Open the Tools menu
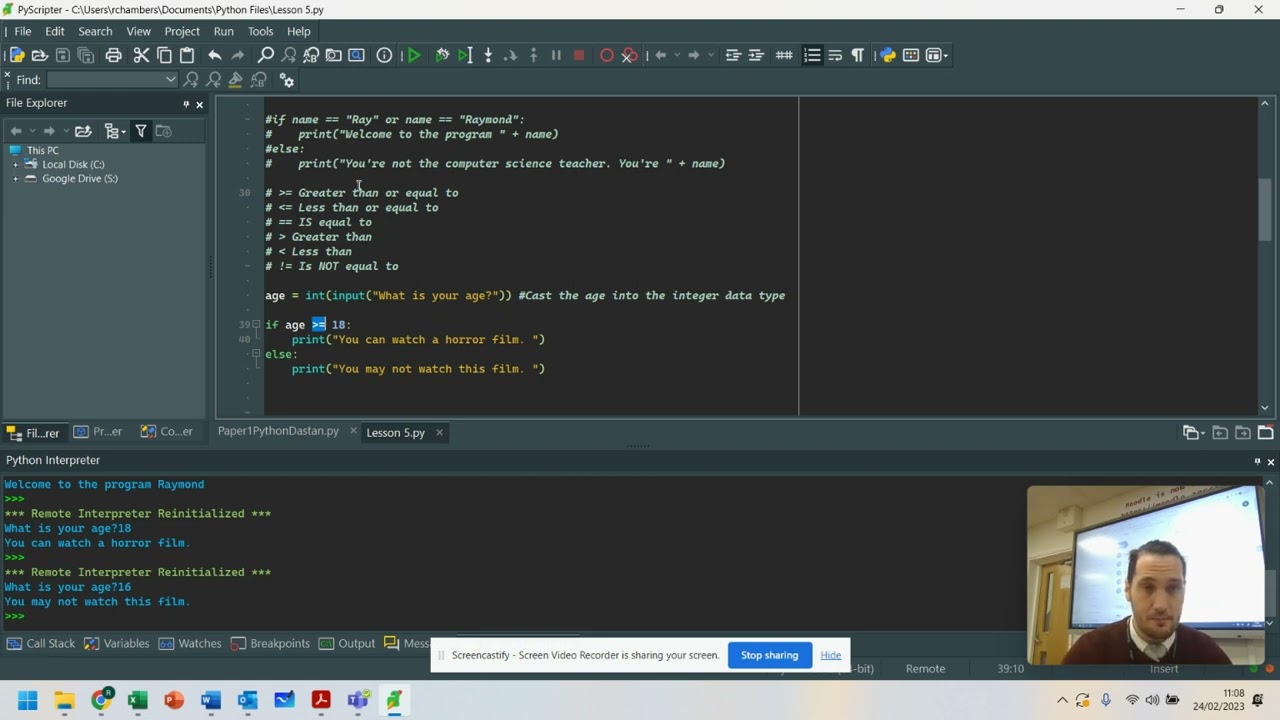The height and width of the screenshot is (720, 1280). 260,31
